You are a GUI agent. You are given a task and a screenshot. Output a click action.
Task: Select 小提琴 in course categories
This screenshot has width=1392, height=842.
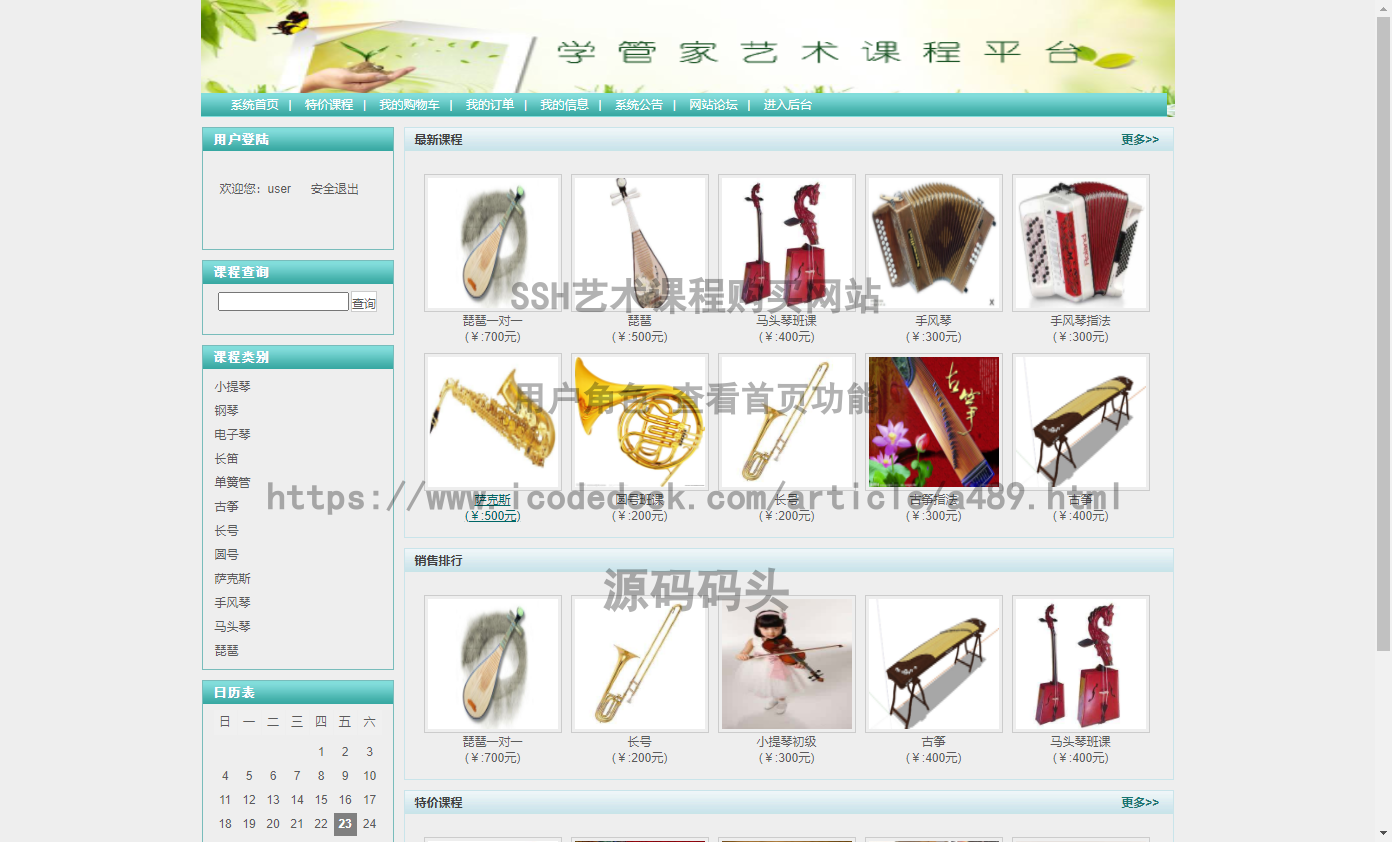pos(232,387)
